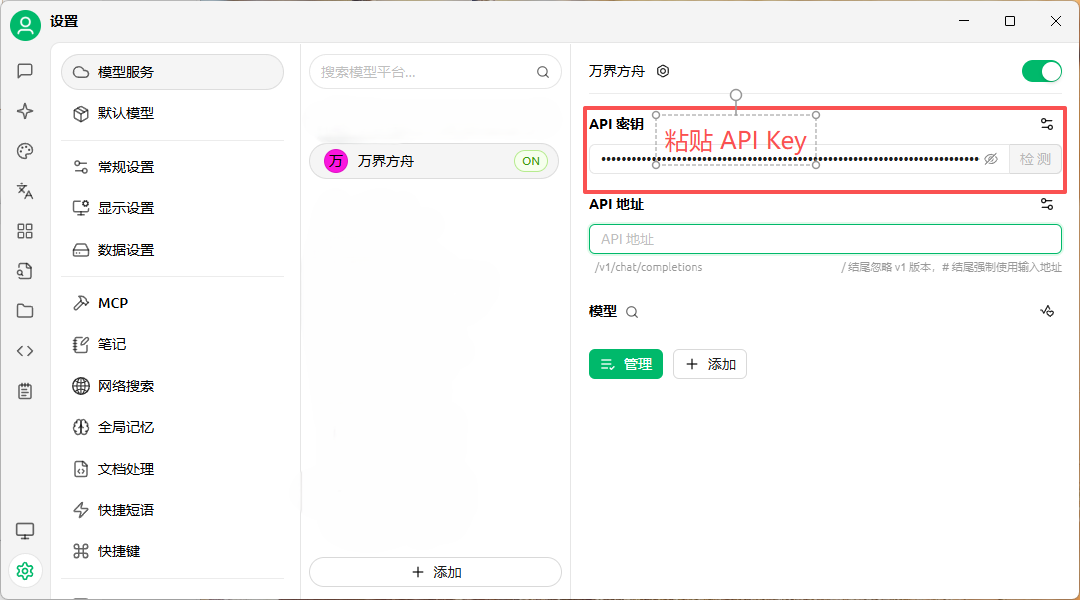Open the MCP settings section
Screen dimensions: 1080x600
(x=113, y=303)
